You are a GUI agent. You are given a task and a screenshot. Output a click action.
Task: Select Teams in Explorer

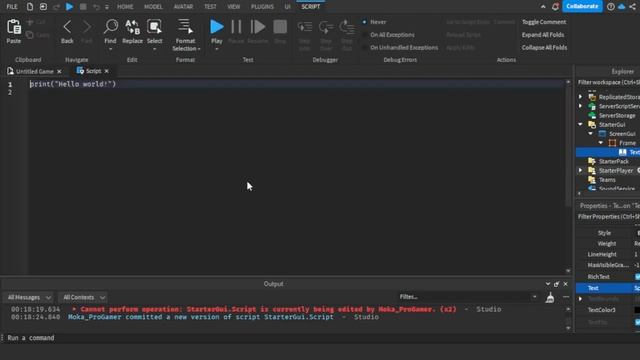(x=607, y=180)
